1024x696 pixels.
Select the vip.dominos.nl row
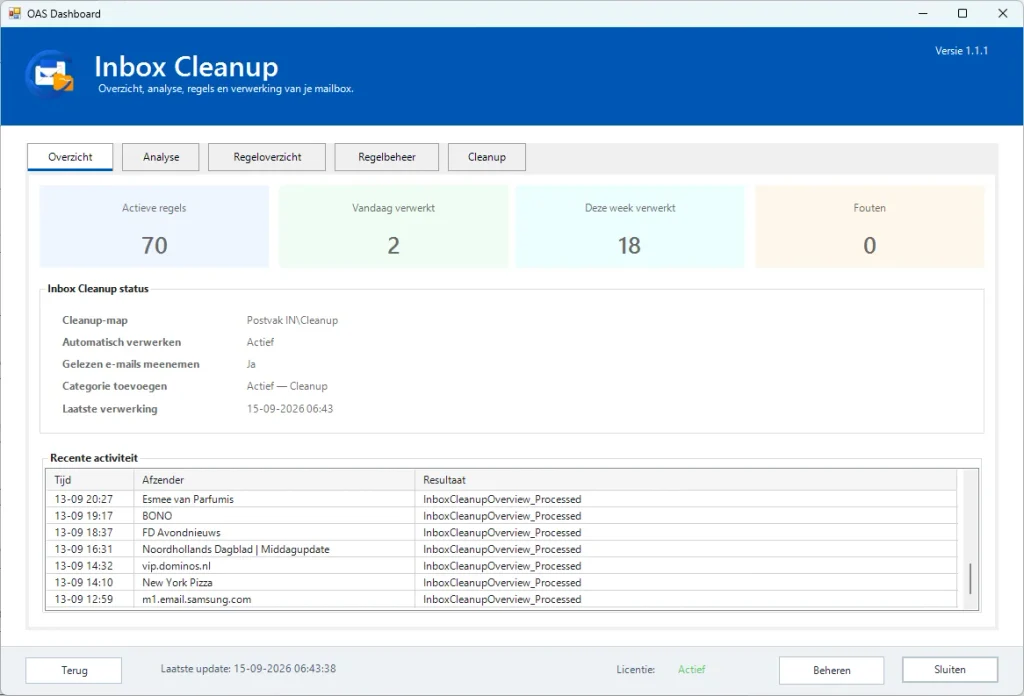click(502, 565)
